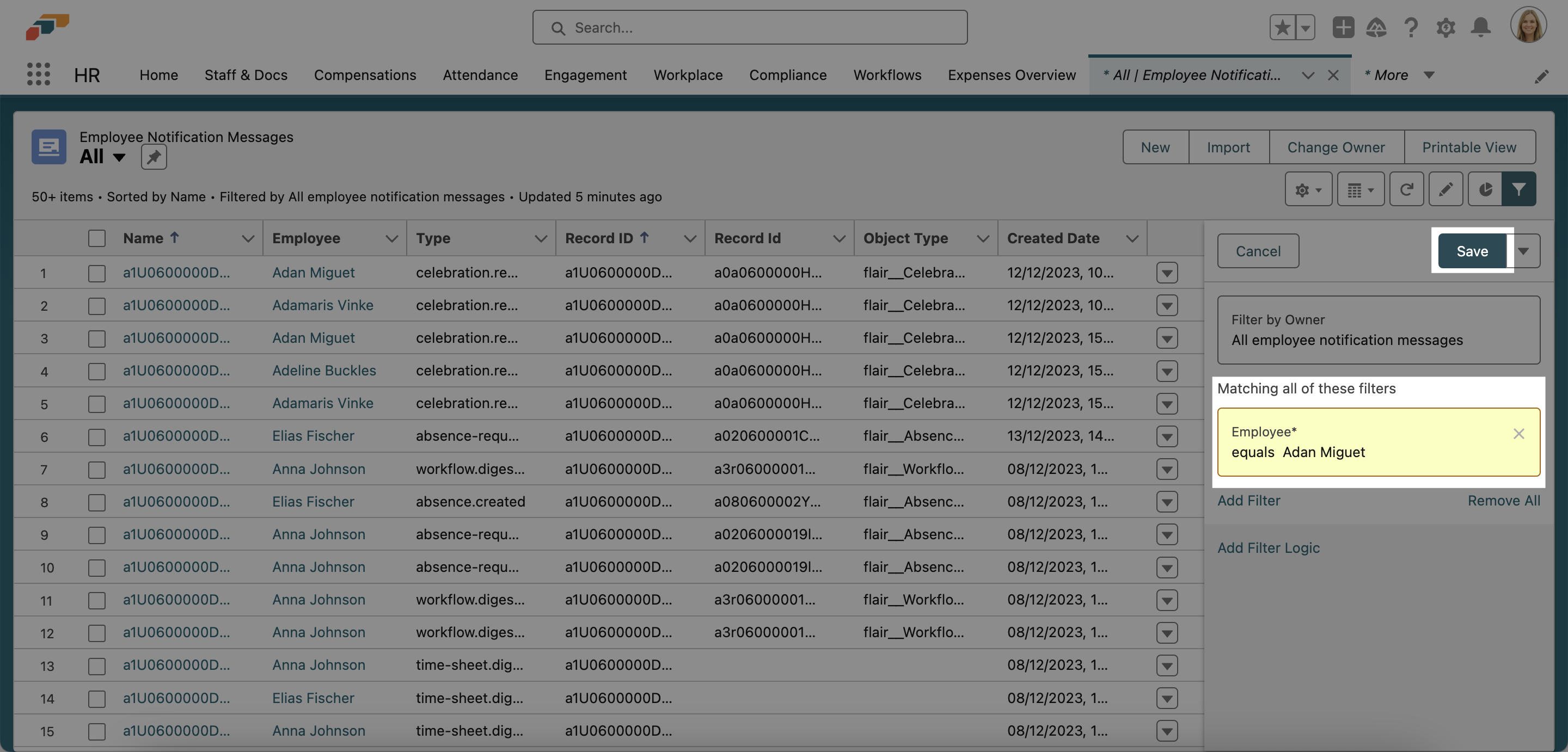1568x752 pixels.
Task: Save the current filter changes
Action: [x=1472, y=251]
